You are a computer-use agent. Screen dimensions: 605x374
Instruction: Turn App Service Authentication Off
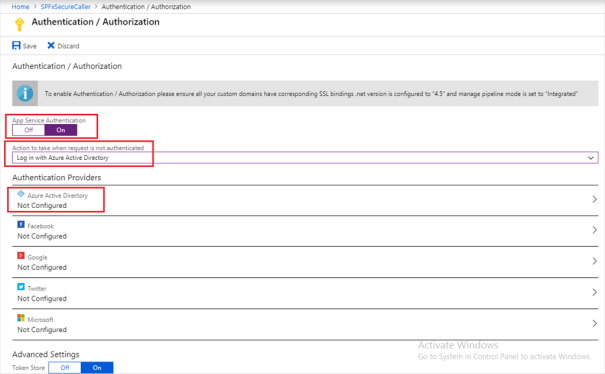pos(29,130)
